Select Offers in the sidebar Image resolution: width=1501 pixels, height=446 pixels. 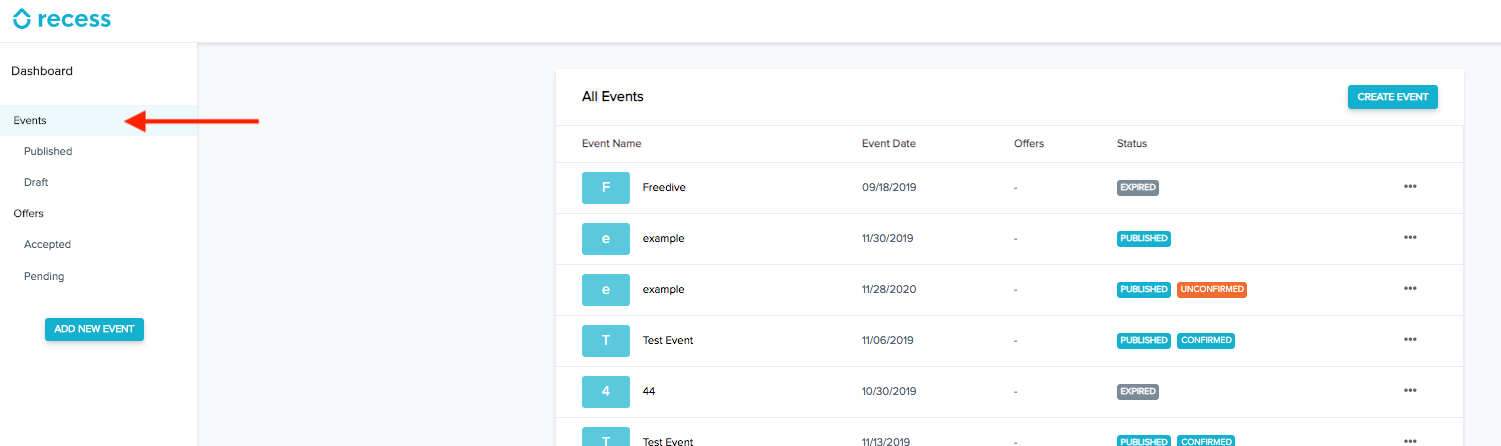click(x=28, y=214)
